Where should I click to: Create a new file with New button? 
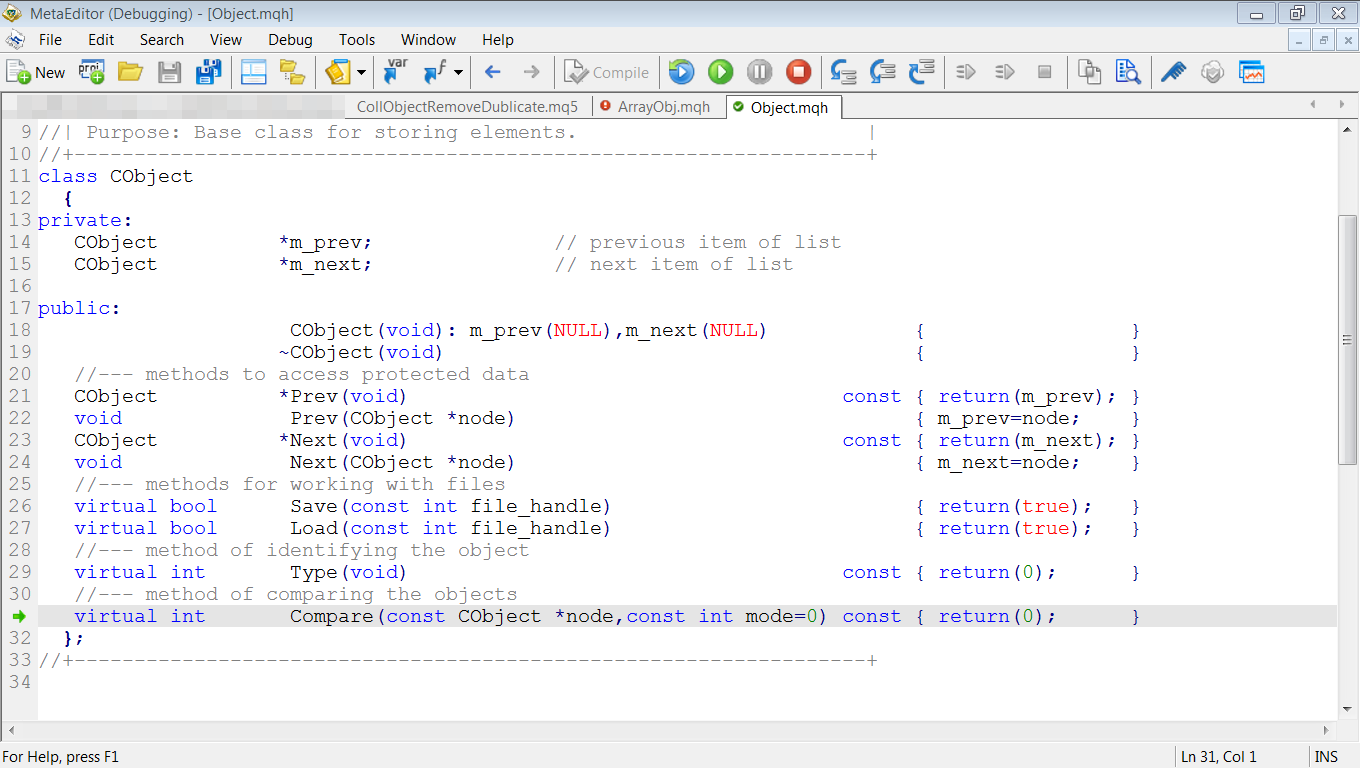click(x=36, y=72)
